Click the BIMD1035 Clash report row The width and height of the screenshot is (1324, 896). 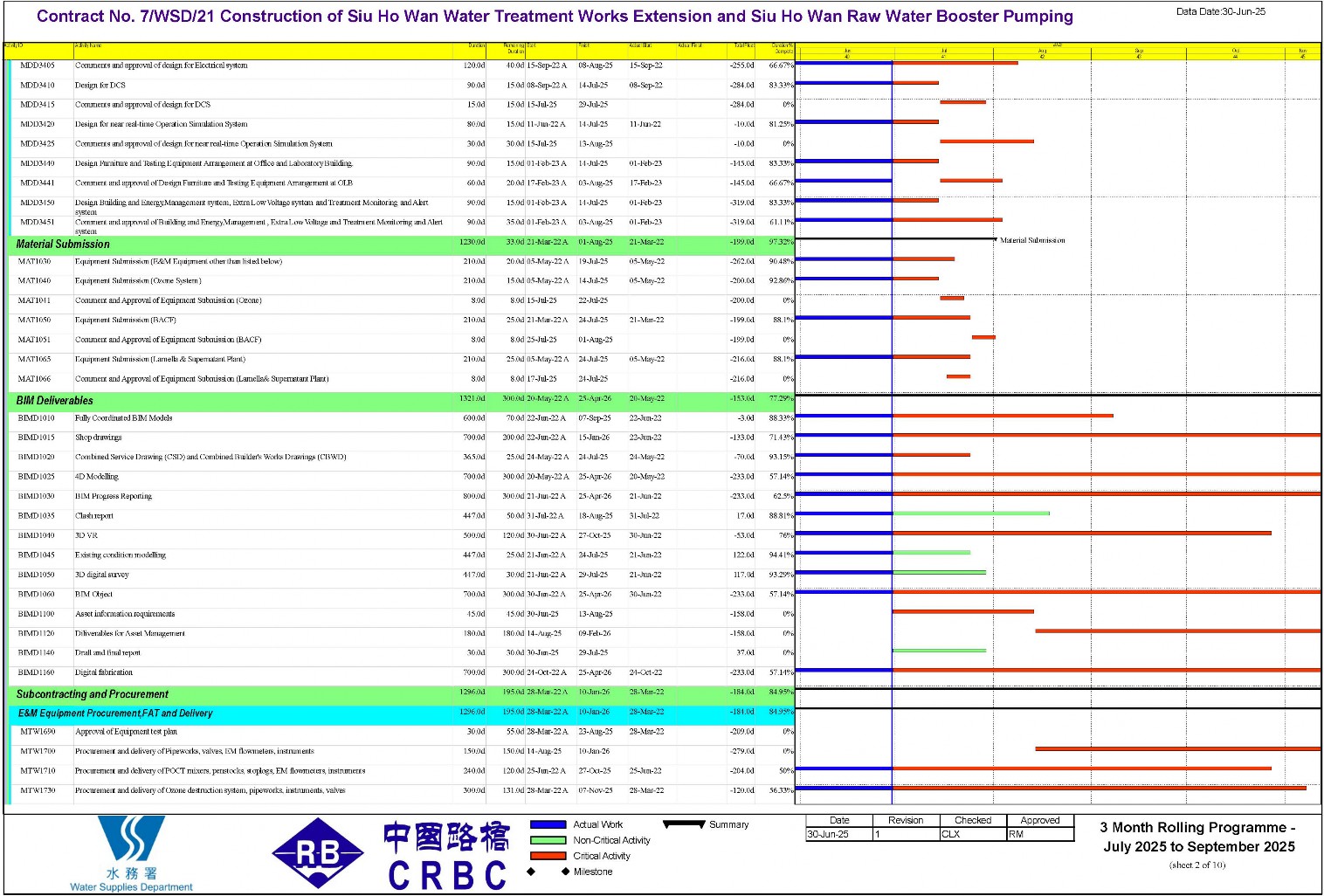pos(402,516)
